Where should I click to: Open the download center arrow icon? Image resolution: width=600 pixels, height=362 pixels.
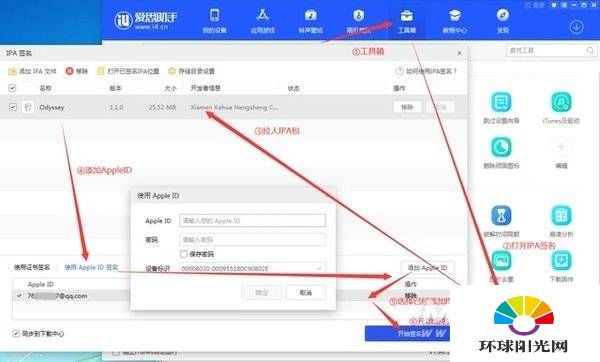click(576, 27)
